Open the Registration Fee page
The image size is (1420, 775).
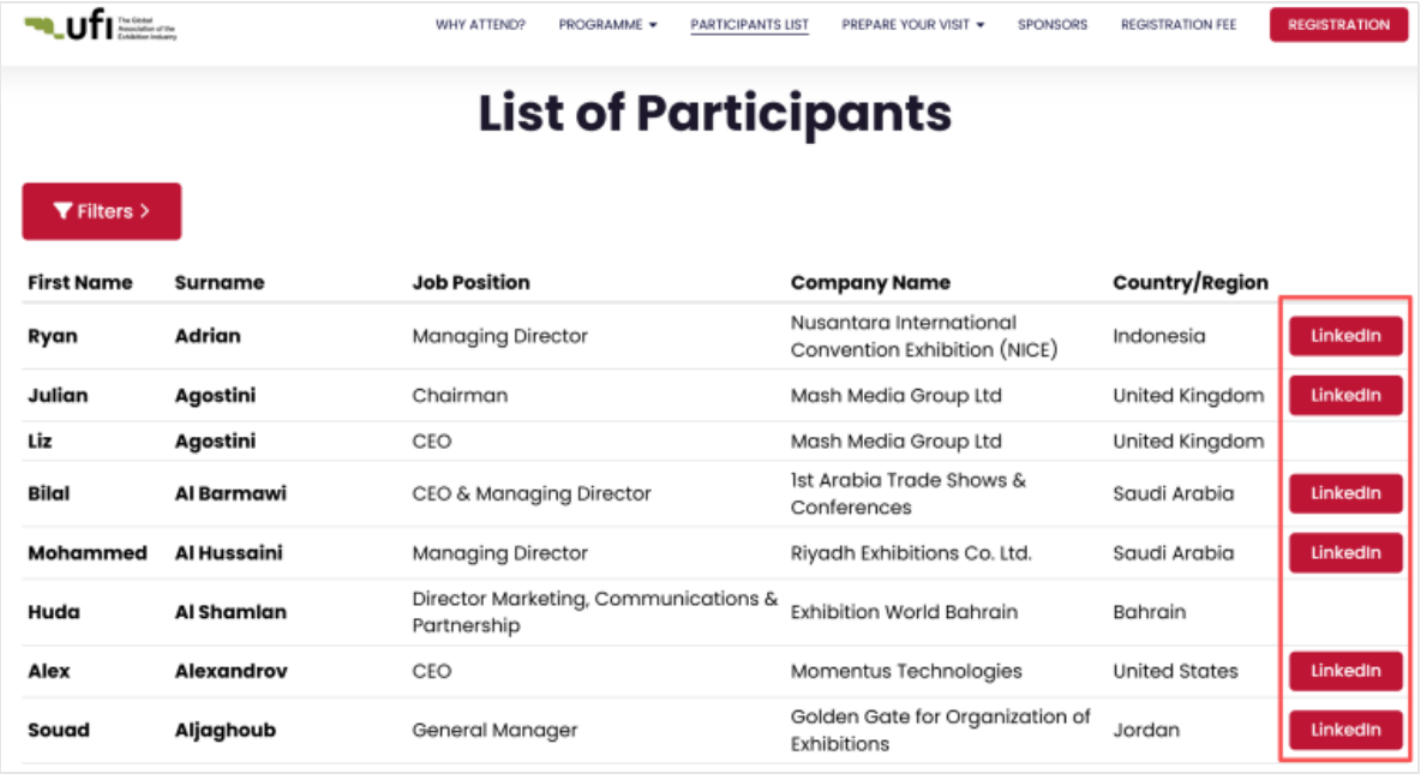1178,25
